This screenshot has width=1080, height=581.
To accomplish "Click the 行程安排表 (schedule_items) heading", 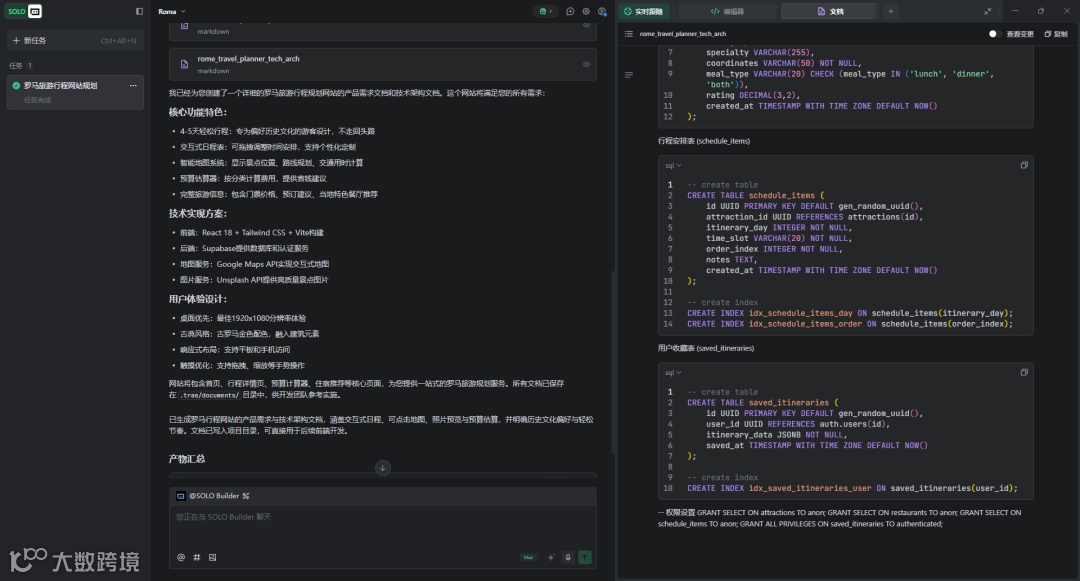I will pos(704,141).
